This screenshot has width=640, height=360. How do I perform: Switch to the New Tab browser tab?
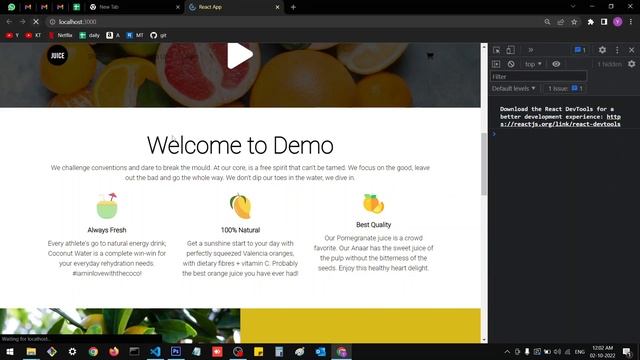[x=135, y=7]
